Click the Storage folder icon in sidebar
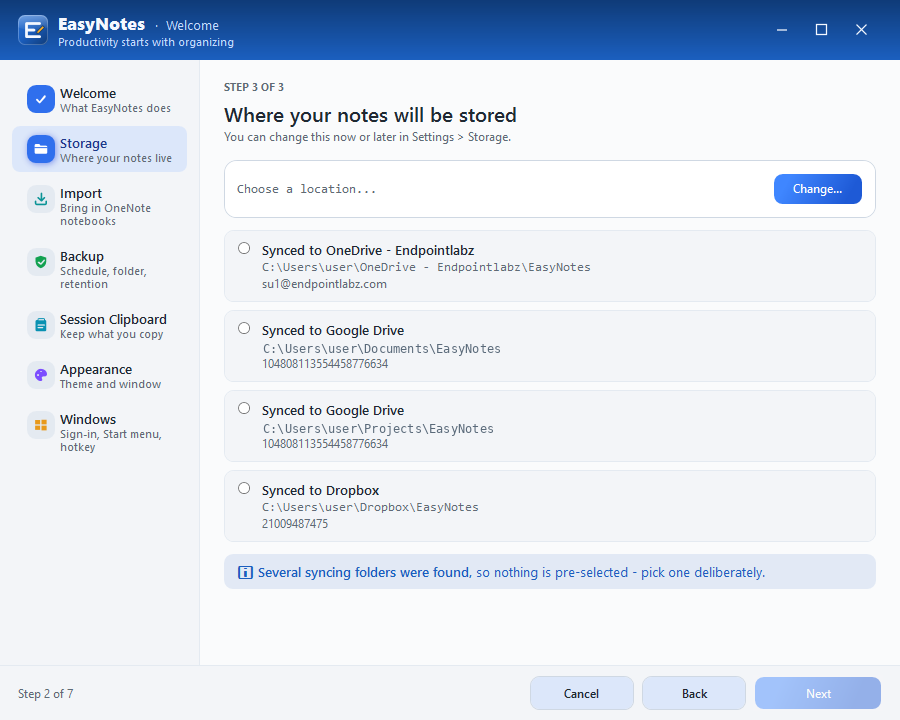 41,149
